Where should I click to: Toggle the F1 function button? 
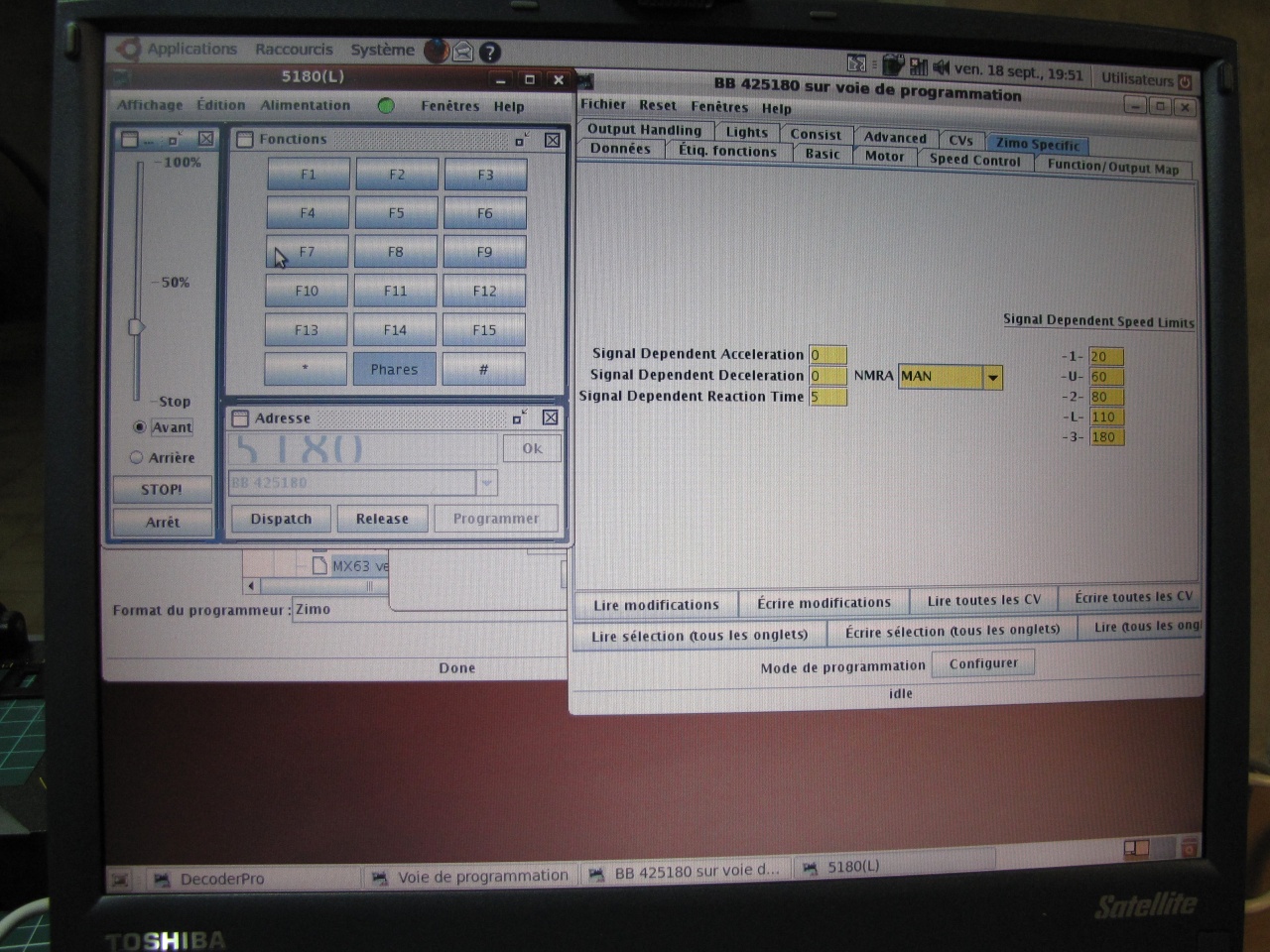click(308, 175)
